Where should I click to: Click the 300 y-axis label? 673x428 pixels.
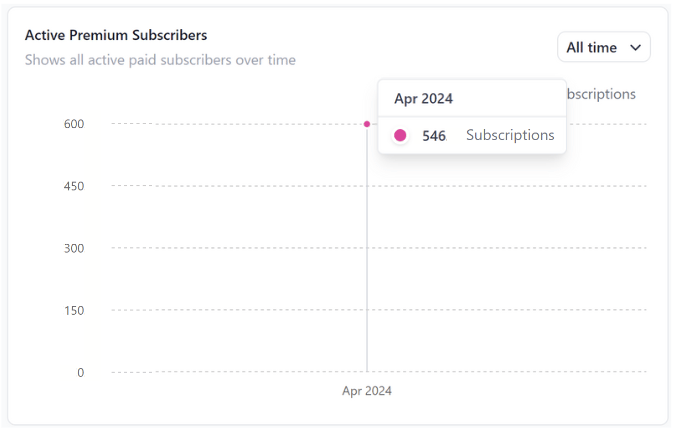74,248
